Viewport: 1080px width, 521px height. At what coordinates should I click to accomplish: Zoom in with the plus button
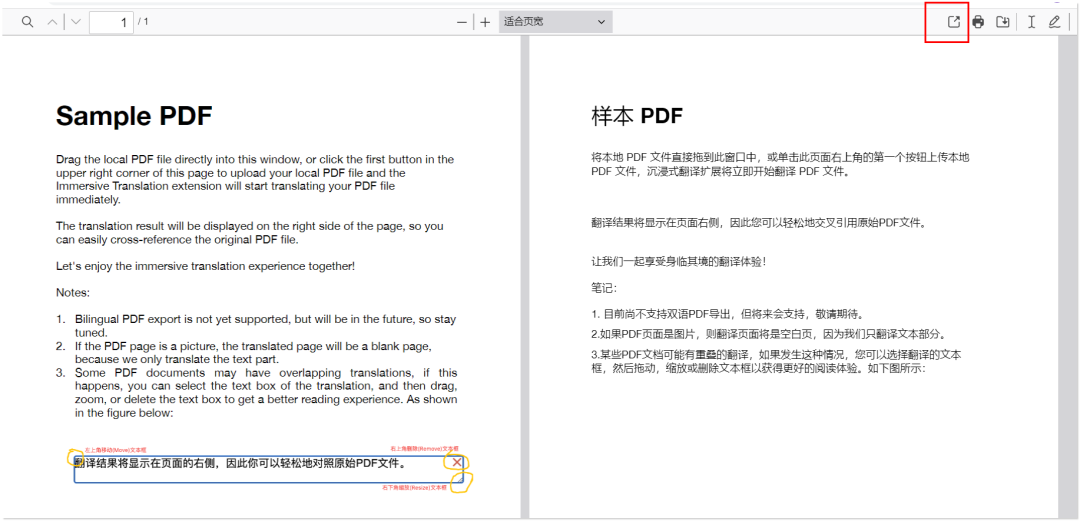(485, 22)
